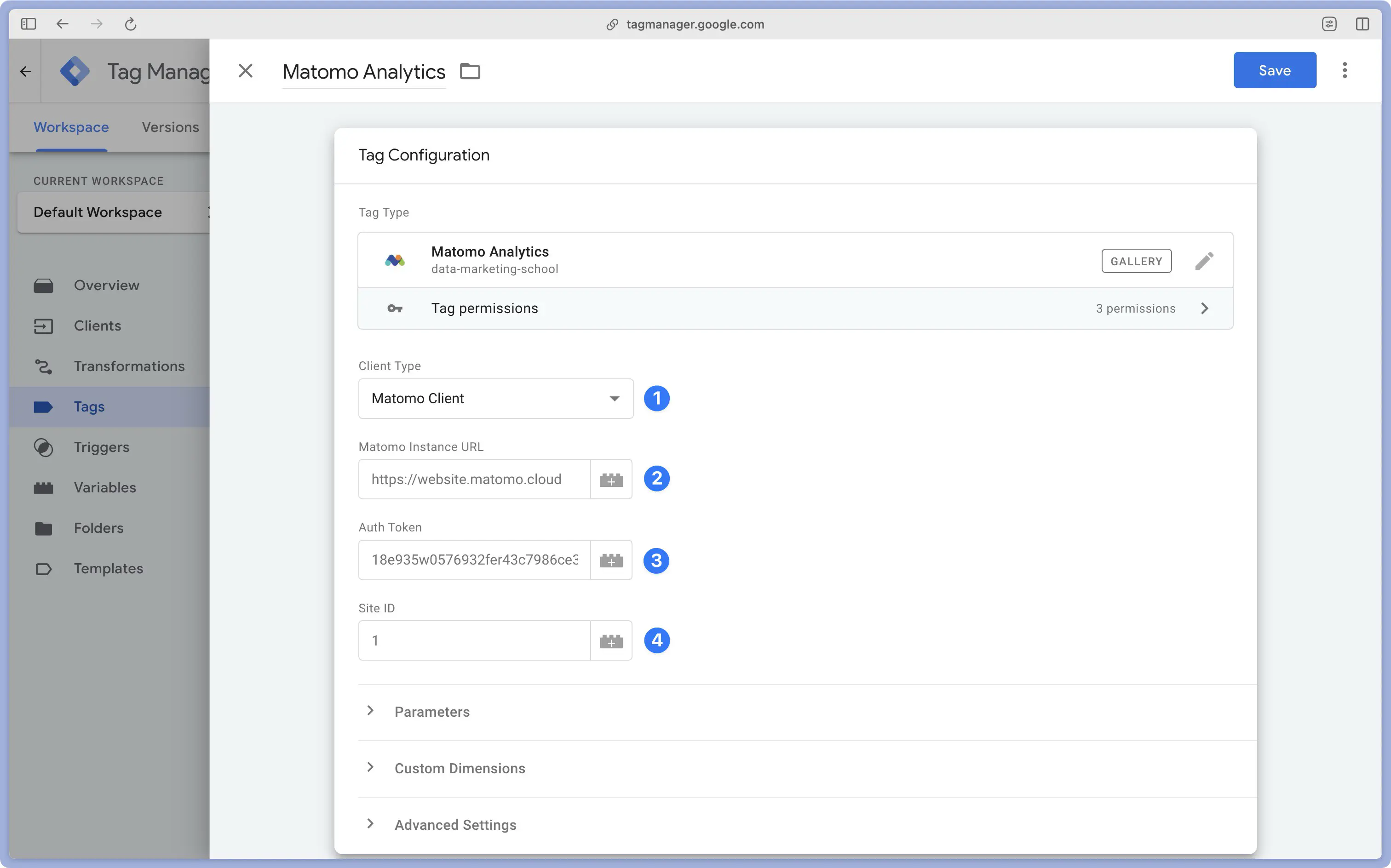
Task: Expand the Custom Dimensions section
Action: click(x=807, y=769)
